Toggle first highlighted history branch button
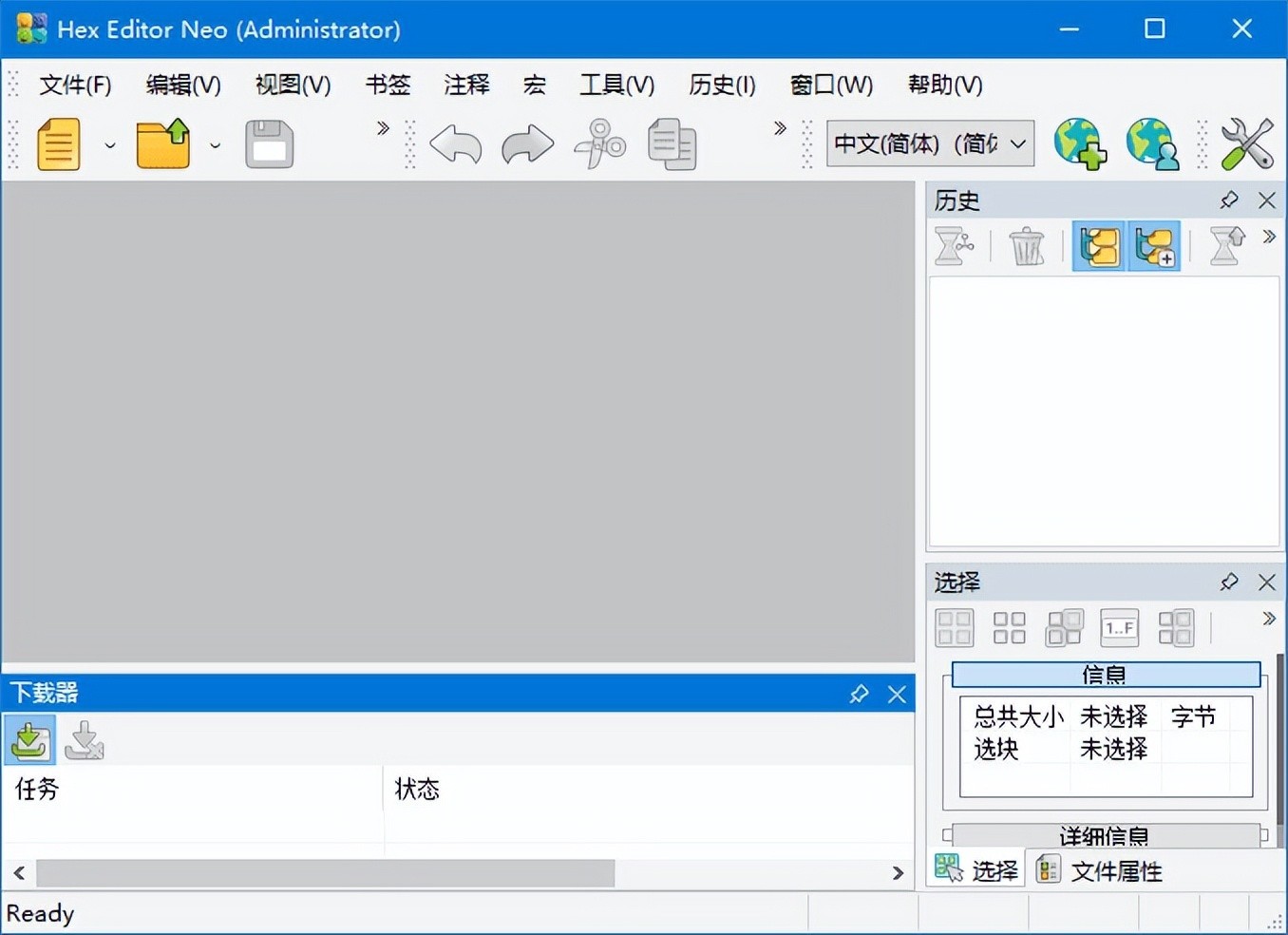Image resolution: width=1288 pixels, height=935 pixels. click(1099, 247)
